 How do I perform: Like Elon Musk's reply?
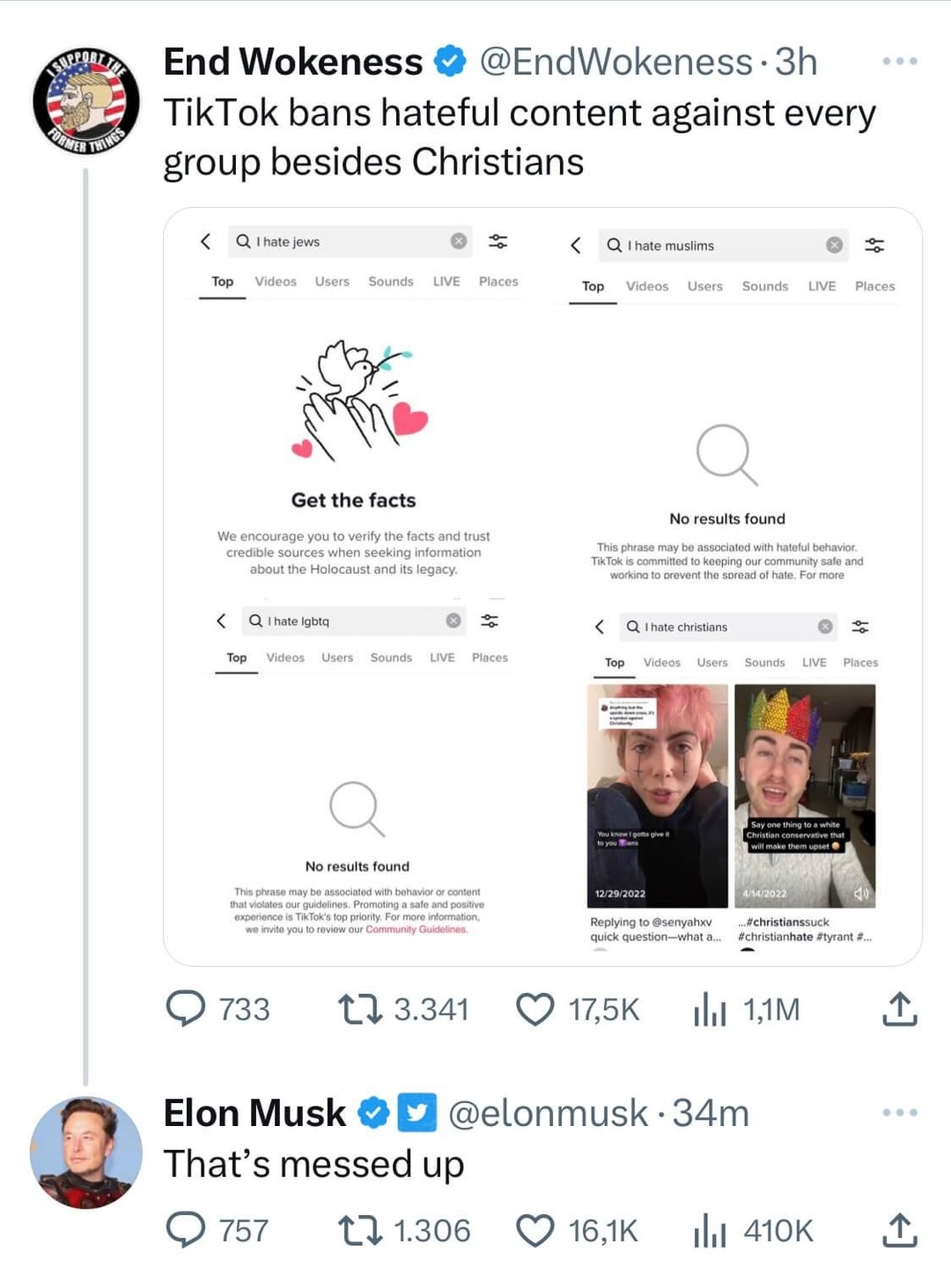[535, 1231]
